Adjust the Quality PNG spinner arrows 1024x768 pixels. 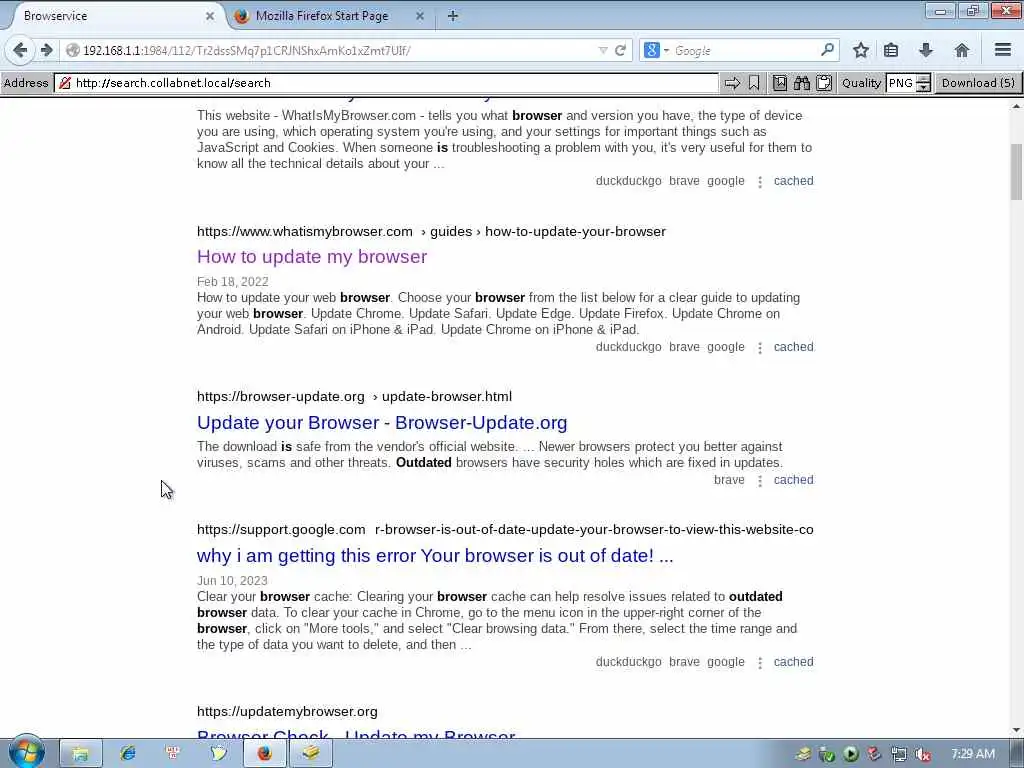coord(923,83)
